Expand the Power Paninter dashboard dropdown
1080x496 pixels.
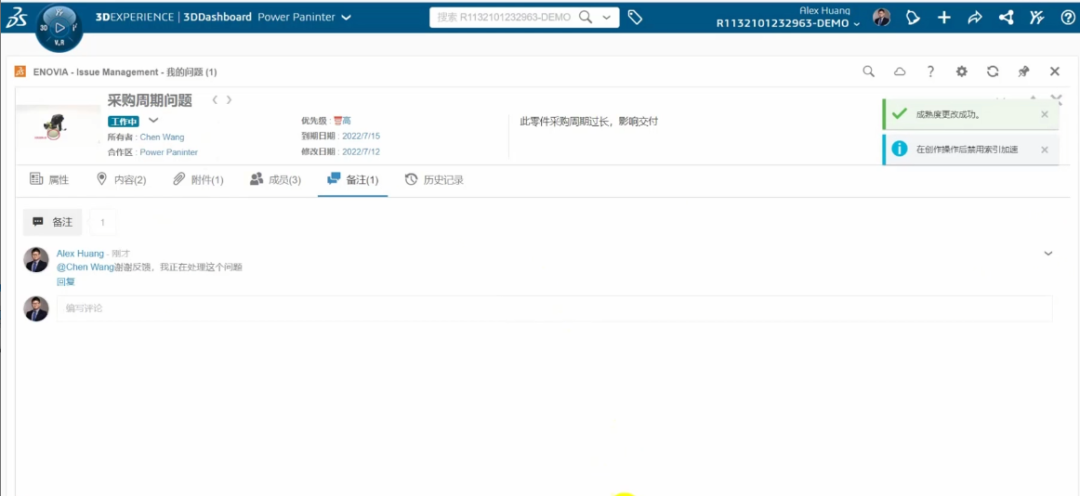tap(346, 17)
